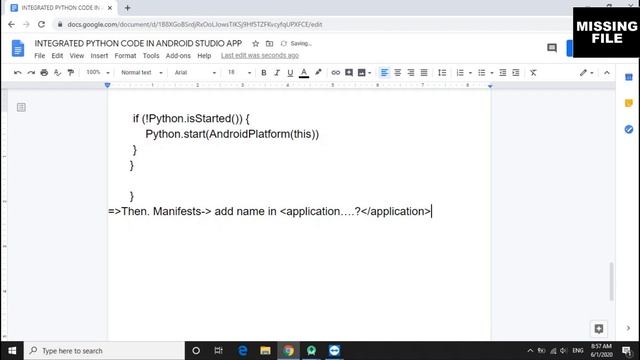Enable Right align
640x360 pixels.
click(x=411, y=73)
